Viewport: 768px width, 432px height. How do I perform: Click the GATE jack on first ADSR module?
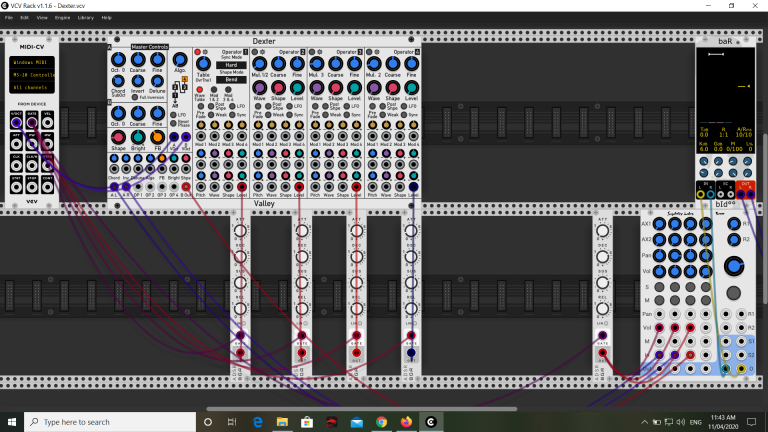(x=240, y=336)
